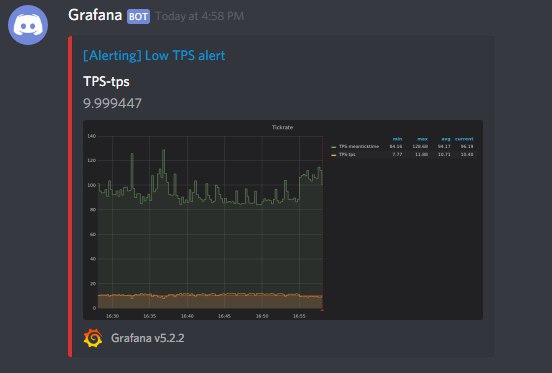Sort legend by the min column header
The width and height of the screenshot is (552, 373).
tap(397, 139)
